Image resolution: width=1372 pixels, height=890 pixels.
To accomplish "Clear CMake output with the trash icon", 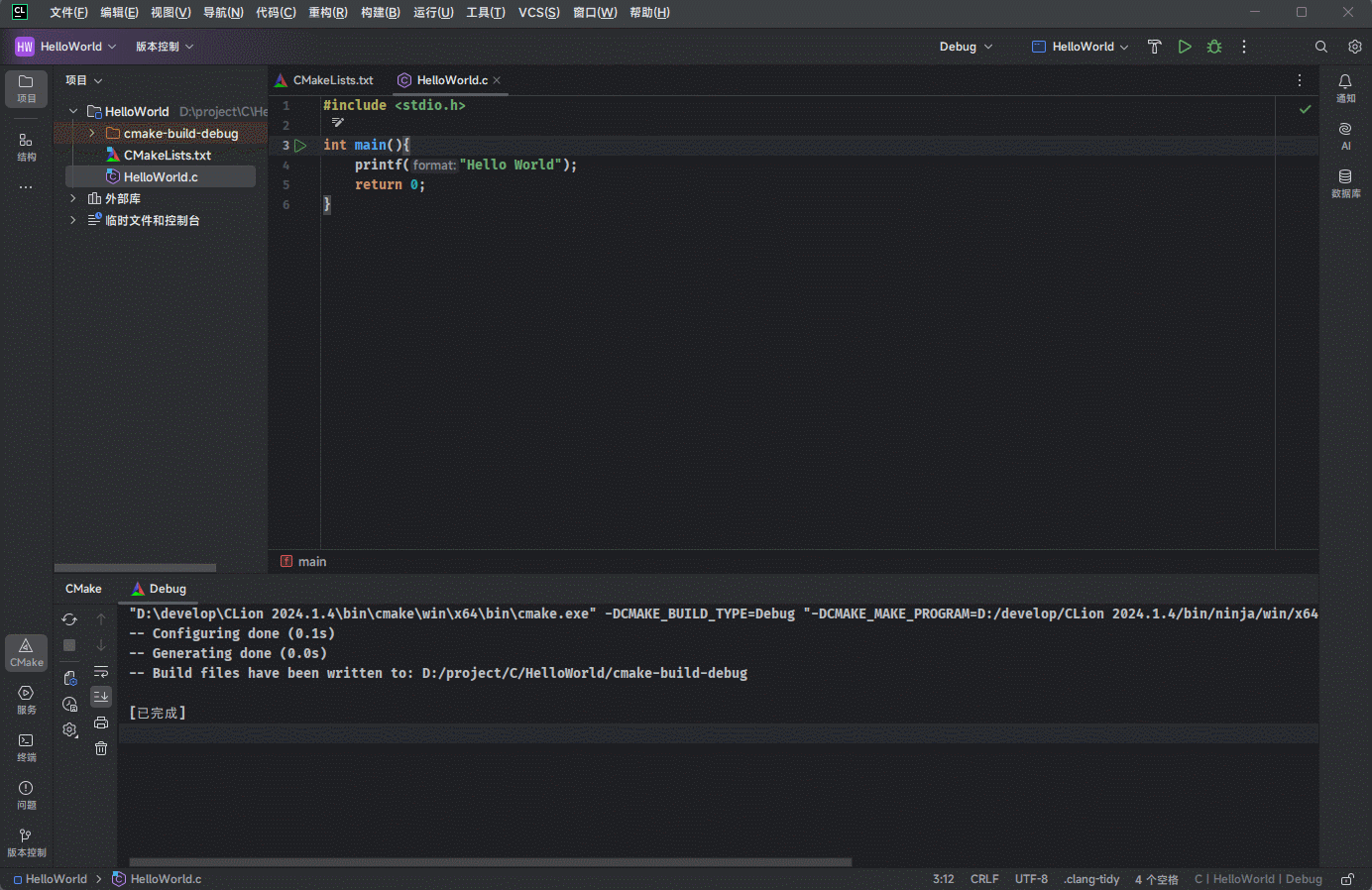I will click(101, 748).
